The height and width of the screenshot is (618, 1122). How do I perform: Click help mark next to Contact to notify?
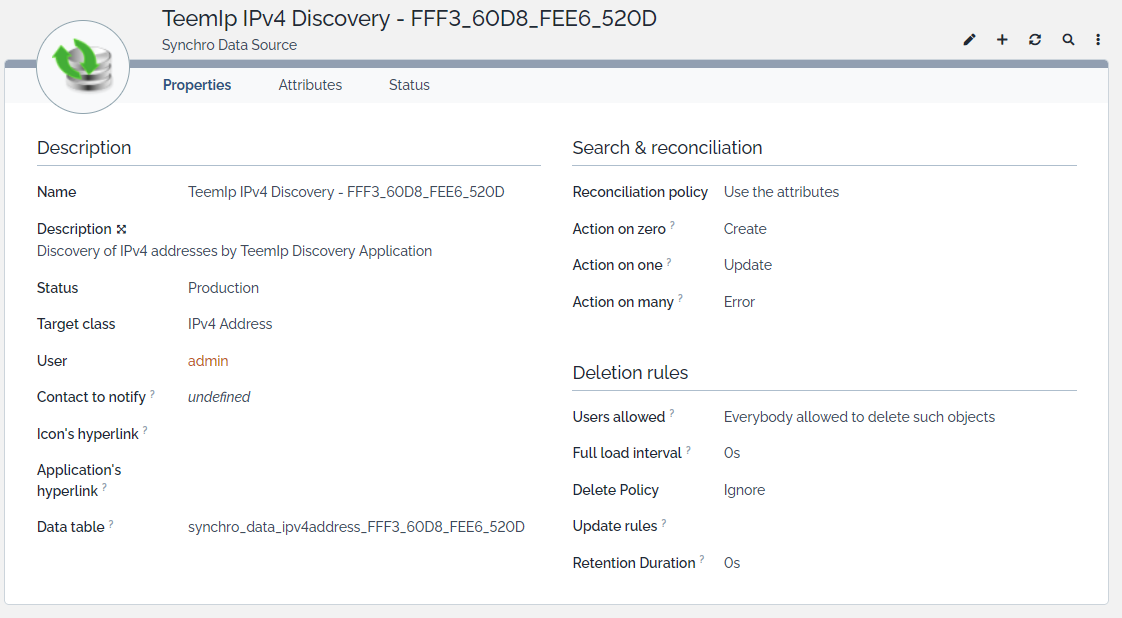coord(152,394)
